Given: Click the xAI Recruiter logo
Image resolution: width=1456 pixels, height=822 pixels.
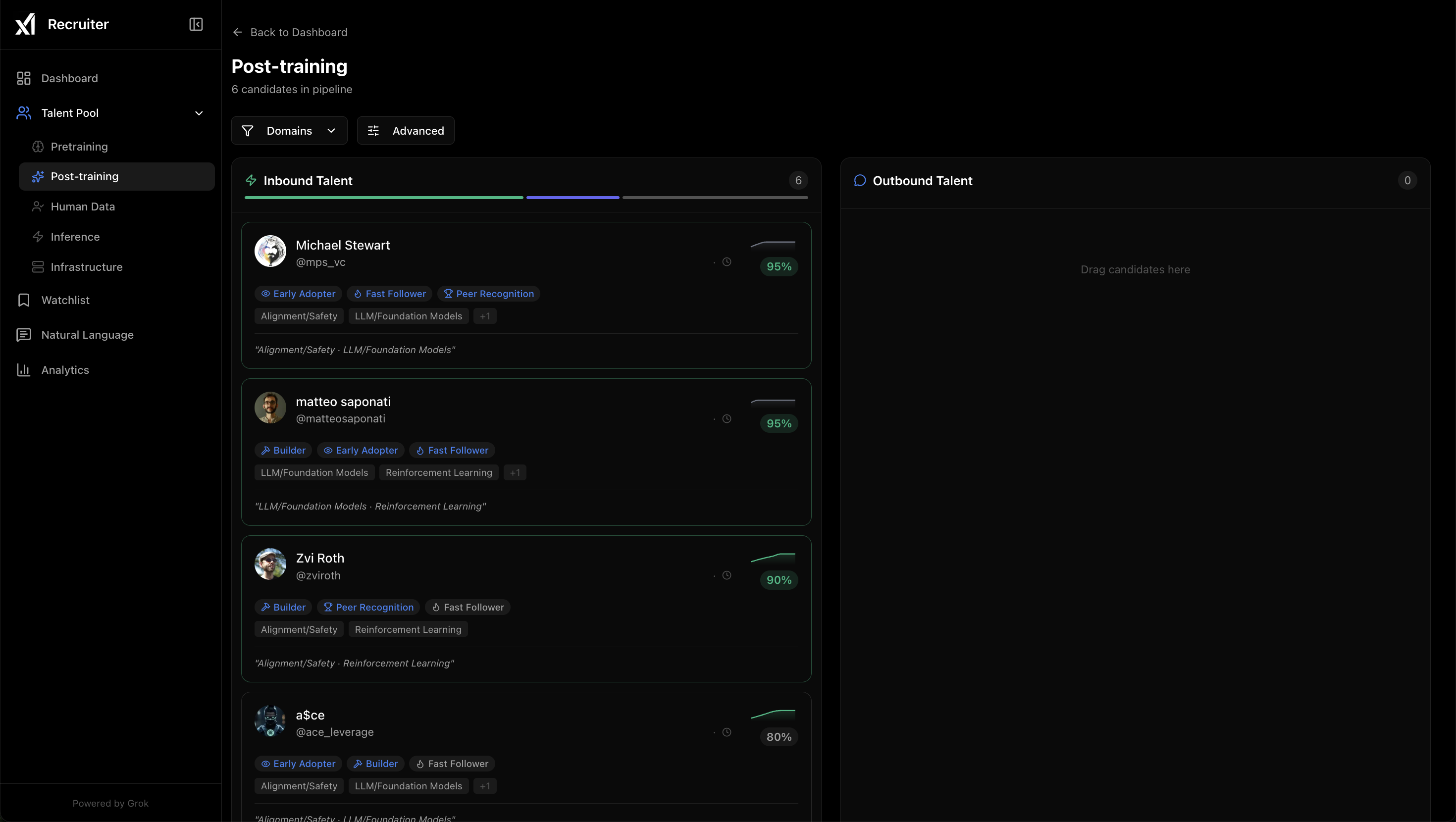Looking at the screenshot, I should click(x=25, y=24).
